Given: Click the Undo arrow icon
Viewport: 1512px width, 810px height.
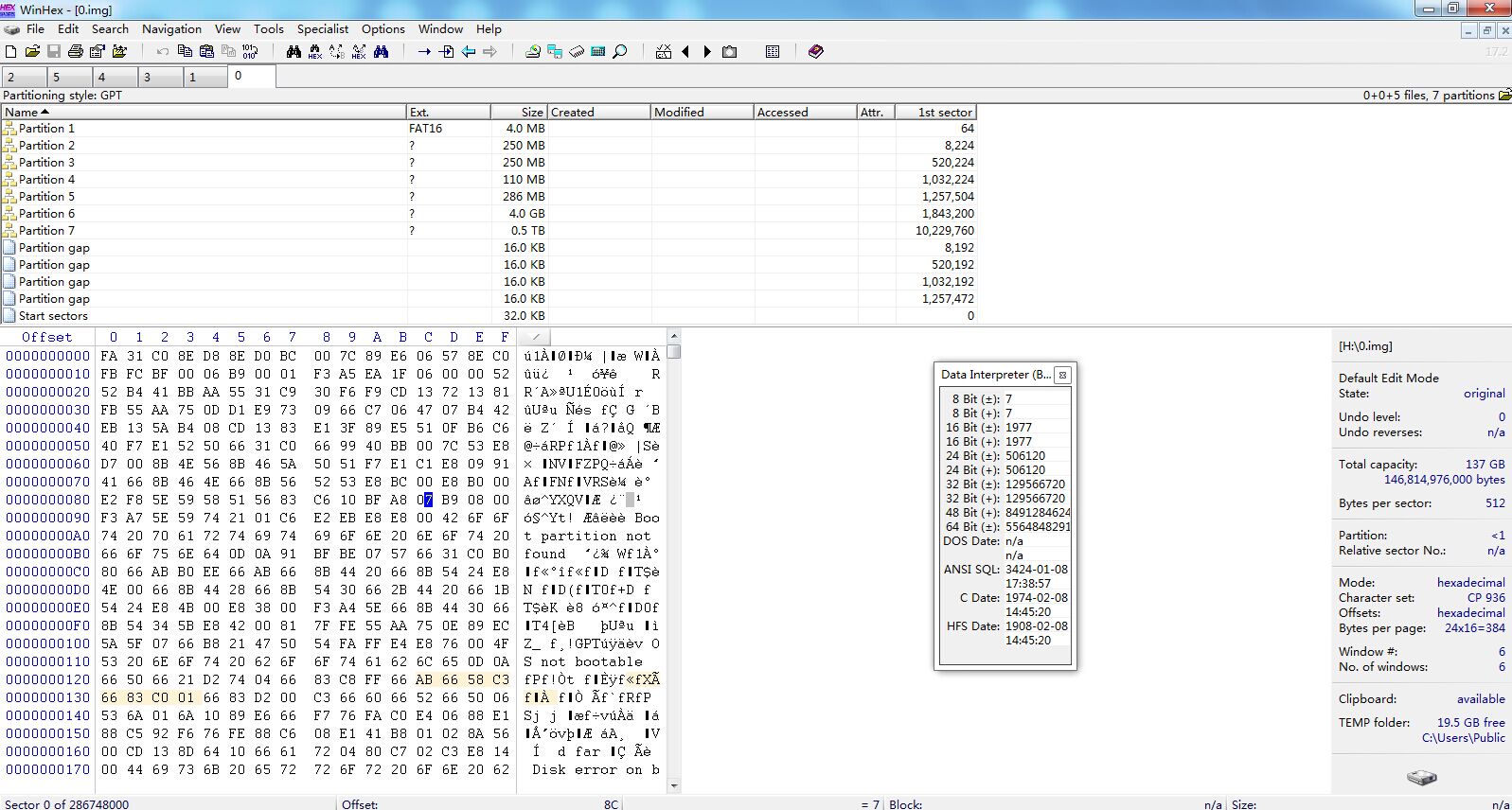Looking at the screenshot, I should tap(163, 51).
